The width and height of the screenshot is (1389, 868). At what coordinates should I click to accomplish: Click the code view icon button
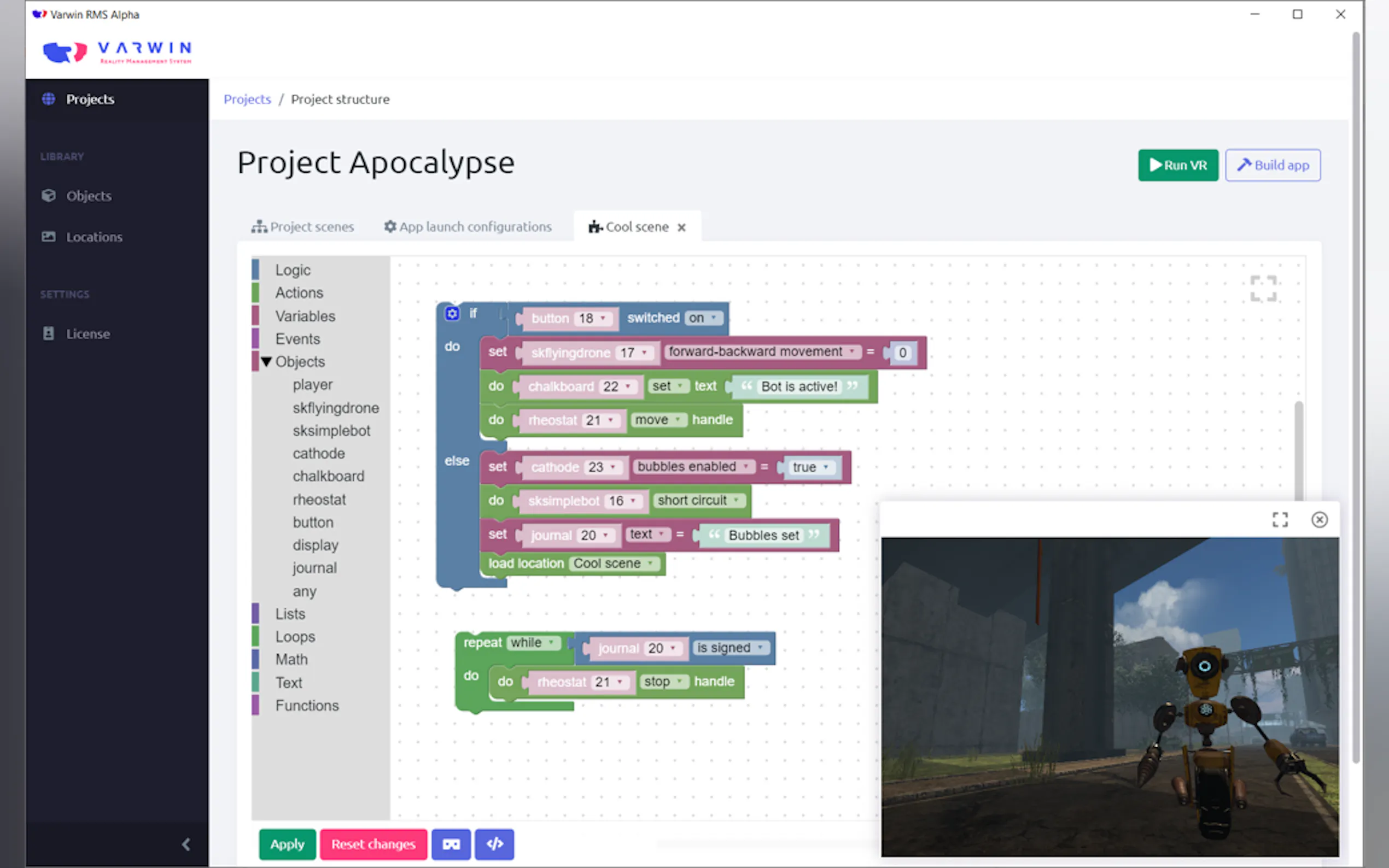point(494,844)
